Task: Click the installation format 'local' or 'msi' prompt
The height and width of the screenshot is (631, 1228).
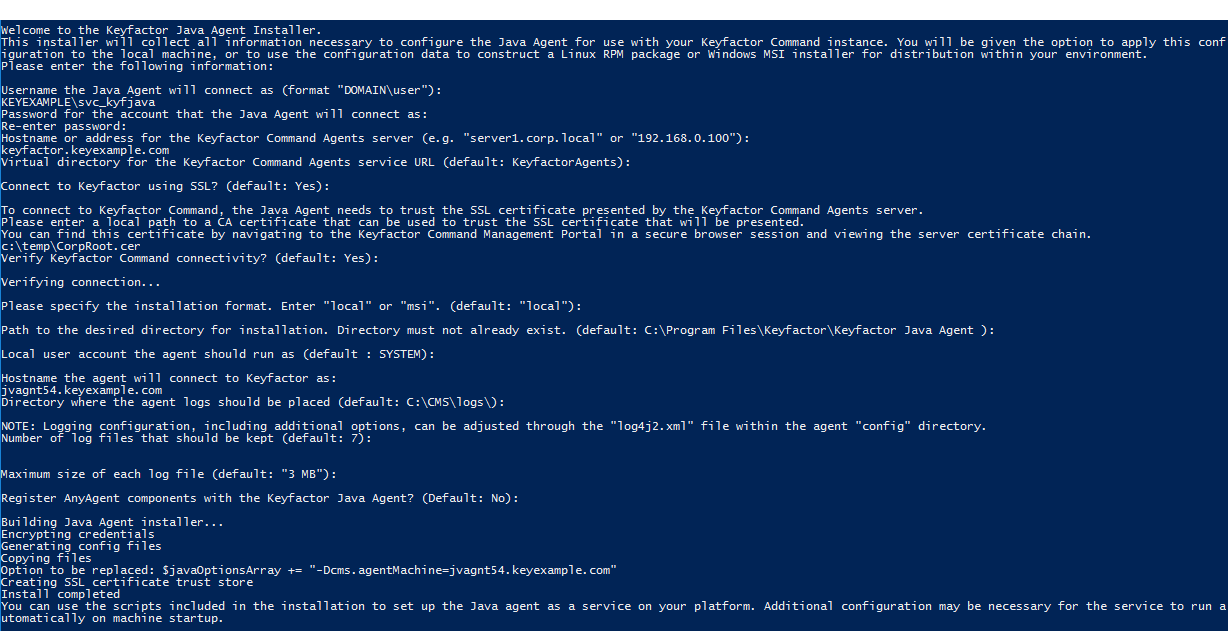Action: pos(292,306)
